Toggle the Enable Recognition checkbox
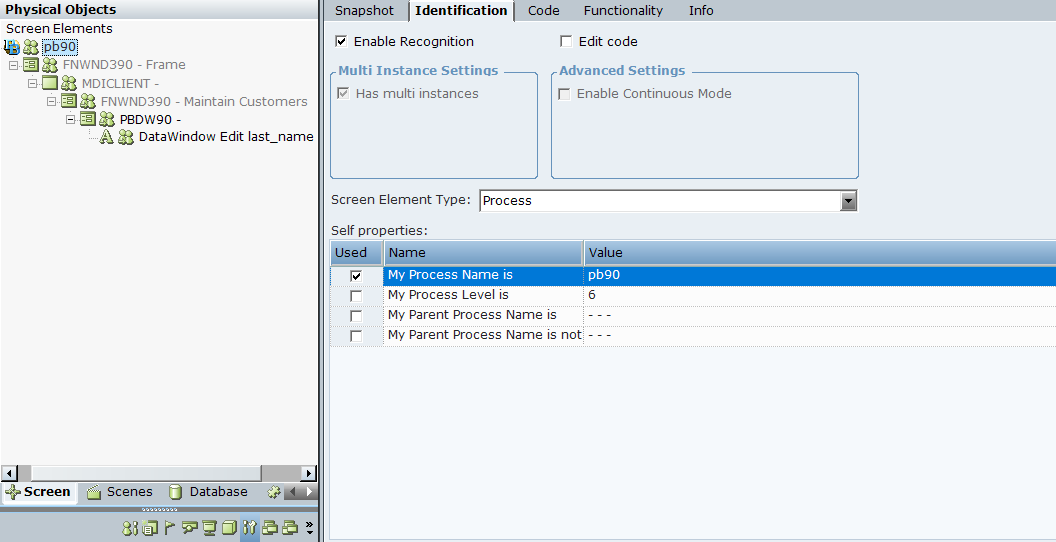Screen dimensions: 1056x542 (341, 42)
